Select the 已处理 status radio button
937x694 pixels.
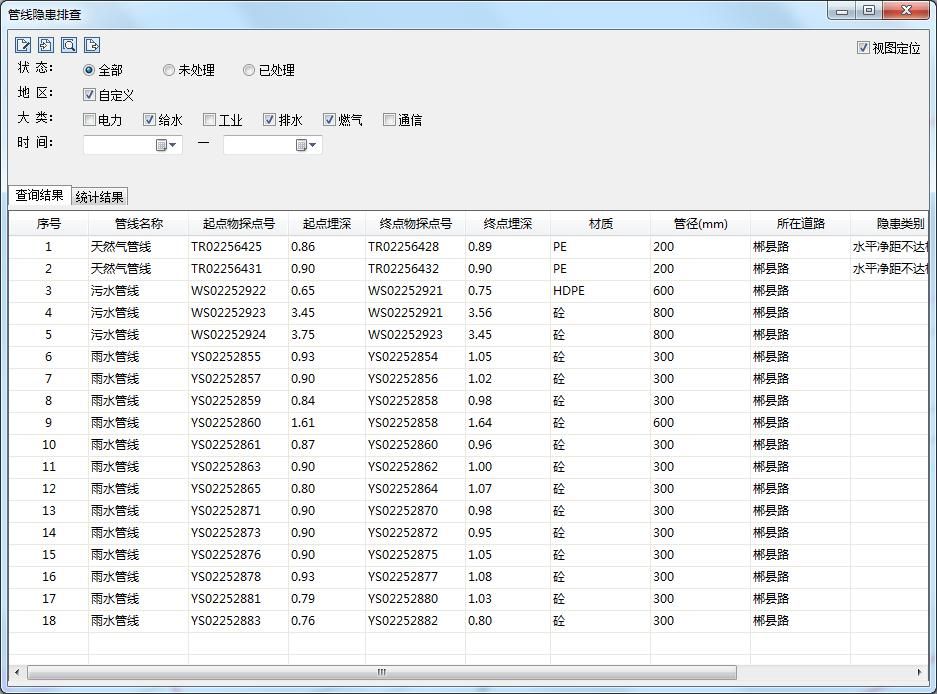[x=249, y=70]
